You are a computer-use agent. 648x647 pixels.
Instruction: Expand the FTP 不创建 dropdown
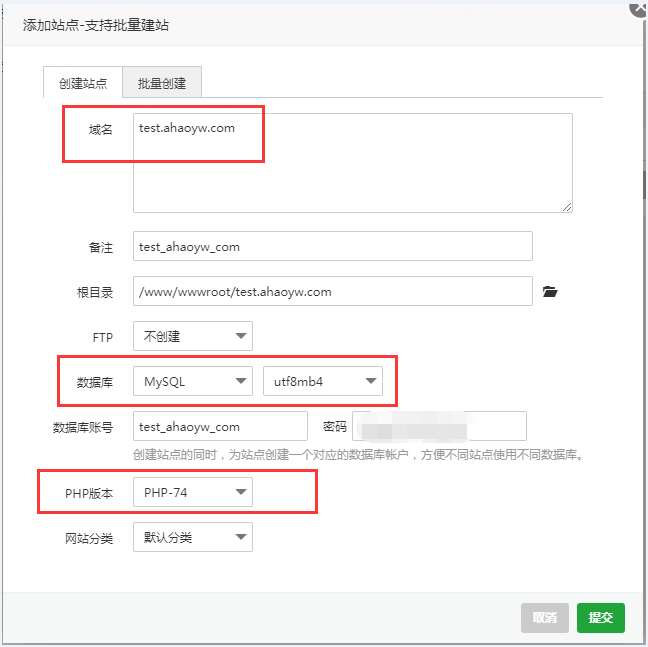193,336
